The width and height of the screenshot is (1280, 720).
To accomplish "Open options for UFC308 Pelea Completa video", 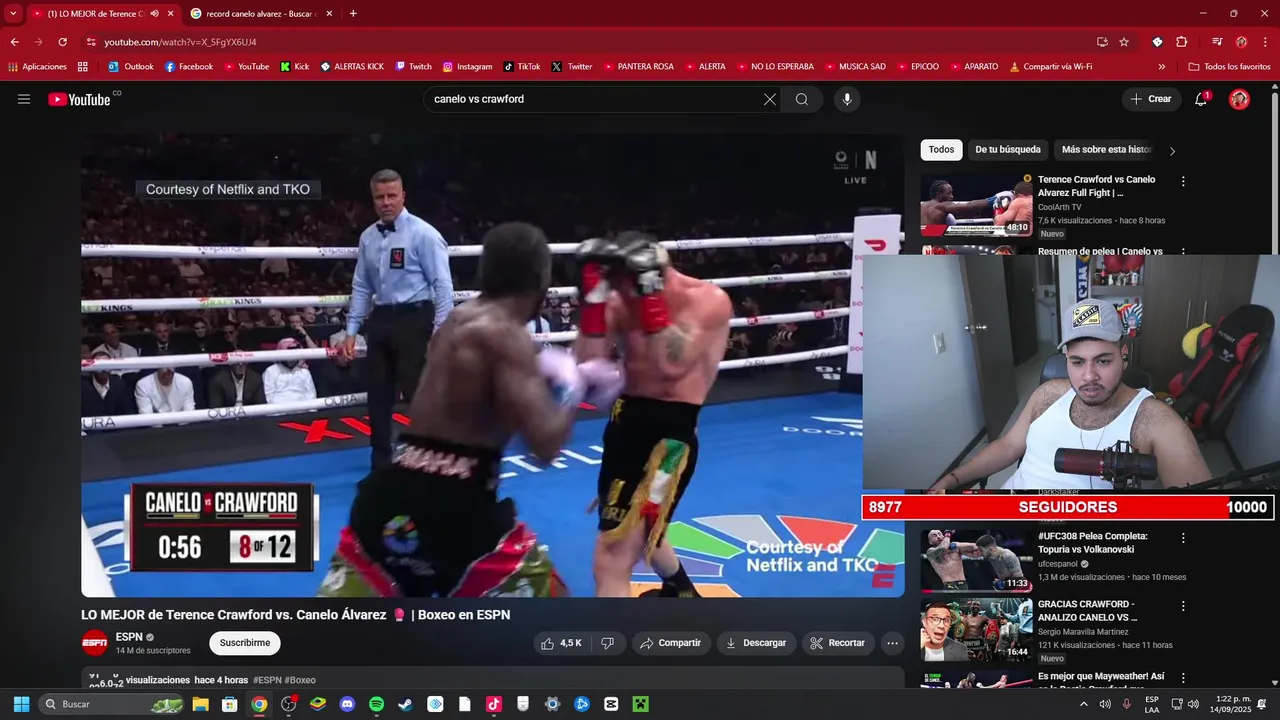I will [1183, 538].
